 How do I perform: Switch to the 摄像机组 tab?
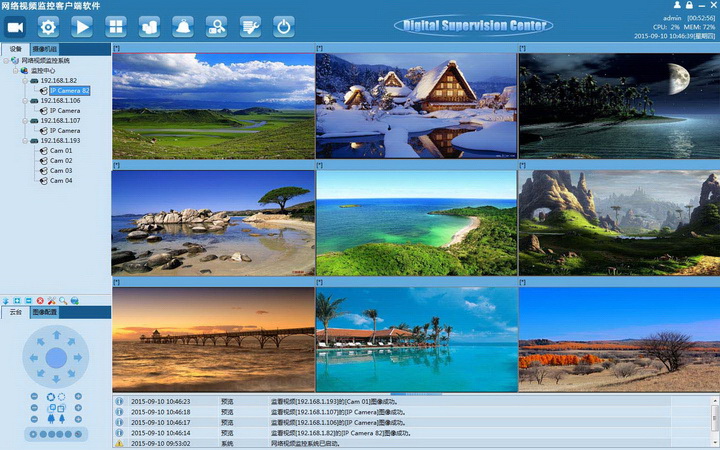point(45,49)
